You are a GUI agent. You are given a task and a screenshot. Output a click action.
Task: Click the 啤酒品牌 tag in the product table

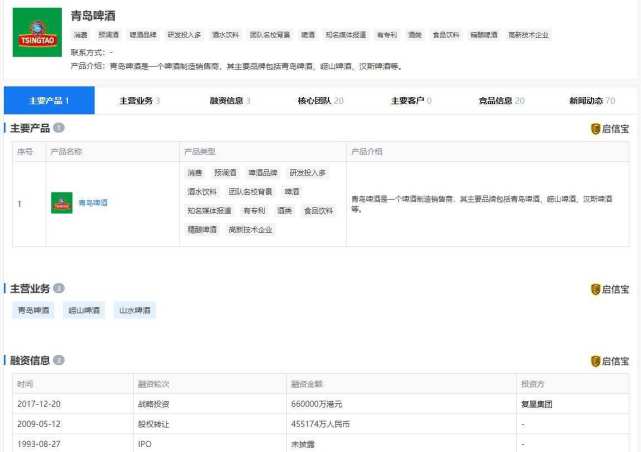tap(263, 172)
